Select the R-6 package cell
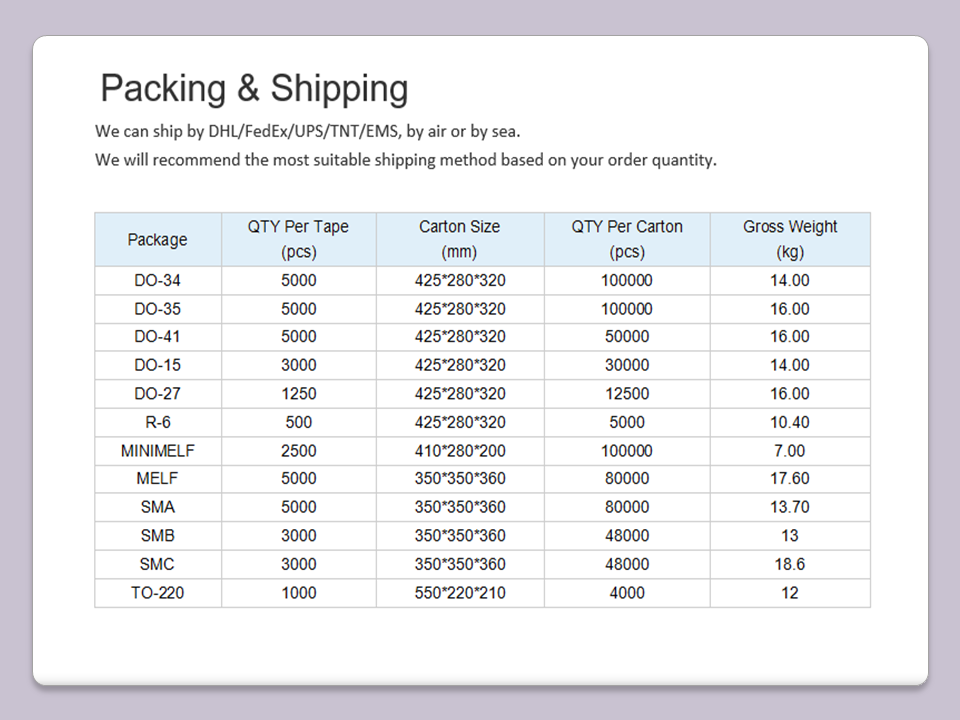This screenshot has height=720, width=960. [158, 422]
